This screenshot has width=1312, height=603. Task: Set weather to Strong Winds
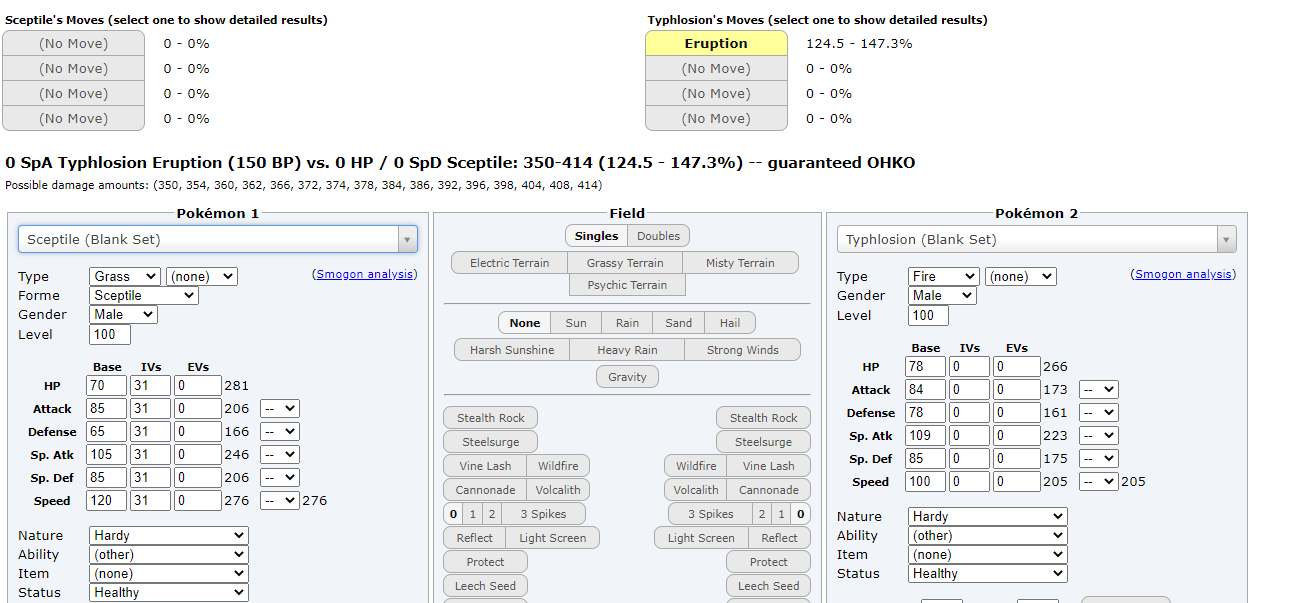click(x=743, y=350)
